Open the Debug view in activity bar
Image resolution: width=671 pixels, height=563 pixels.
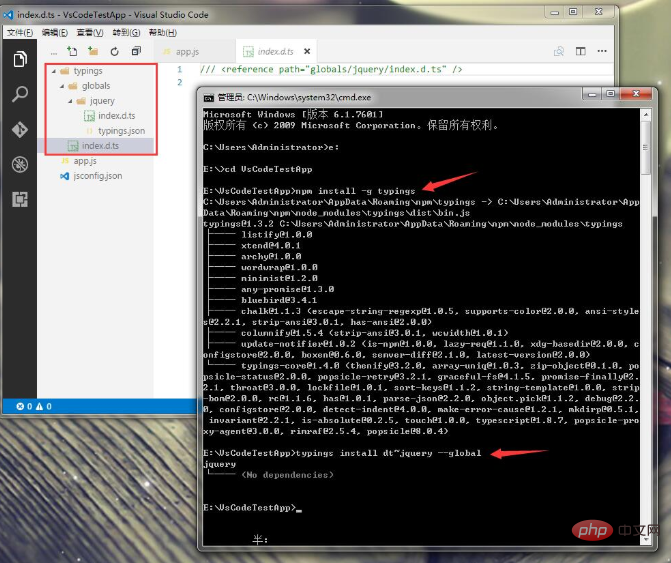tap(19, 164)
